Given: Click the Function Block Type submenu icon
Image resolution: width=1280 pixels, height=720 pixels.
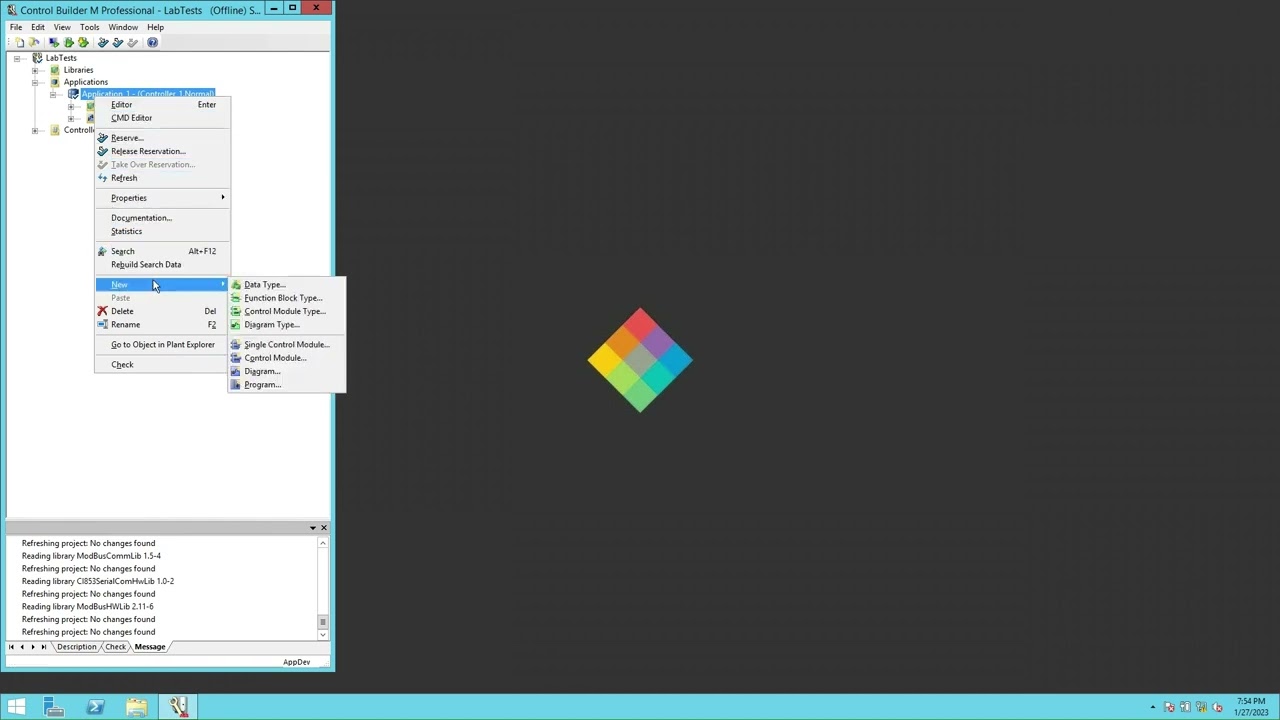Looking at the screenshot, I should pyautogui.click(x=236, y=298).
